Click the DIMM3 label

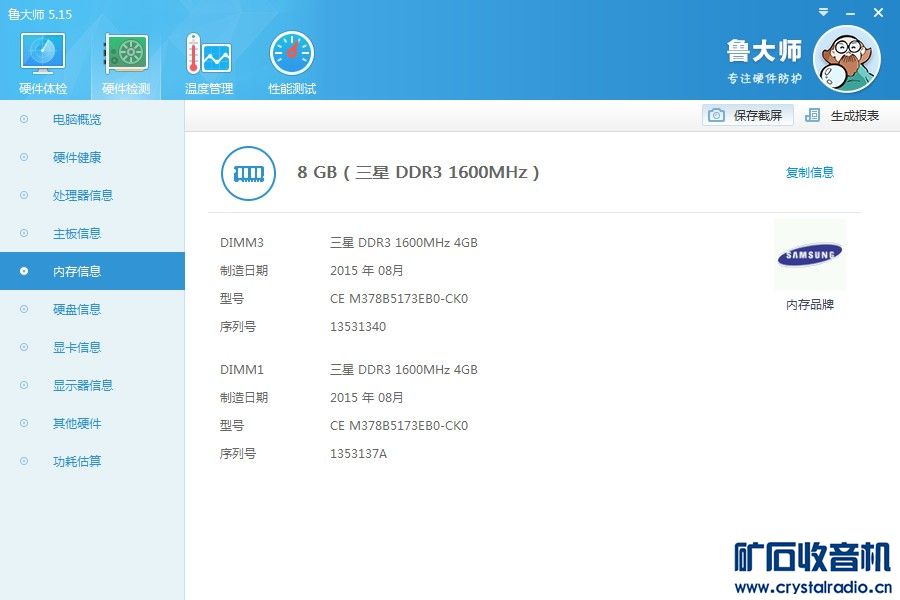pyautogui.click(x=242, y=242)
